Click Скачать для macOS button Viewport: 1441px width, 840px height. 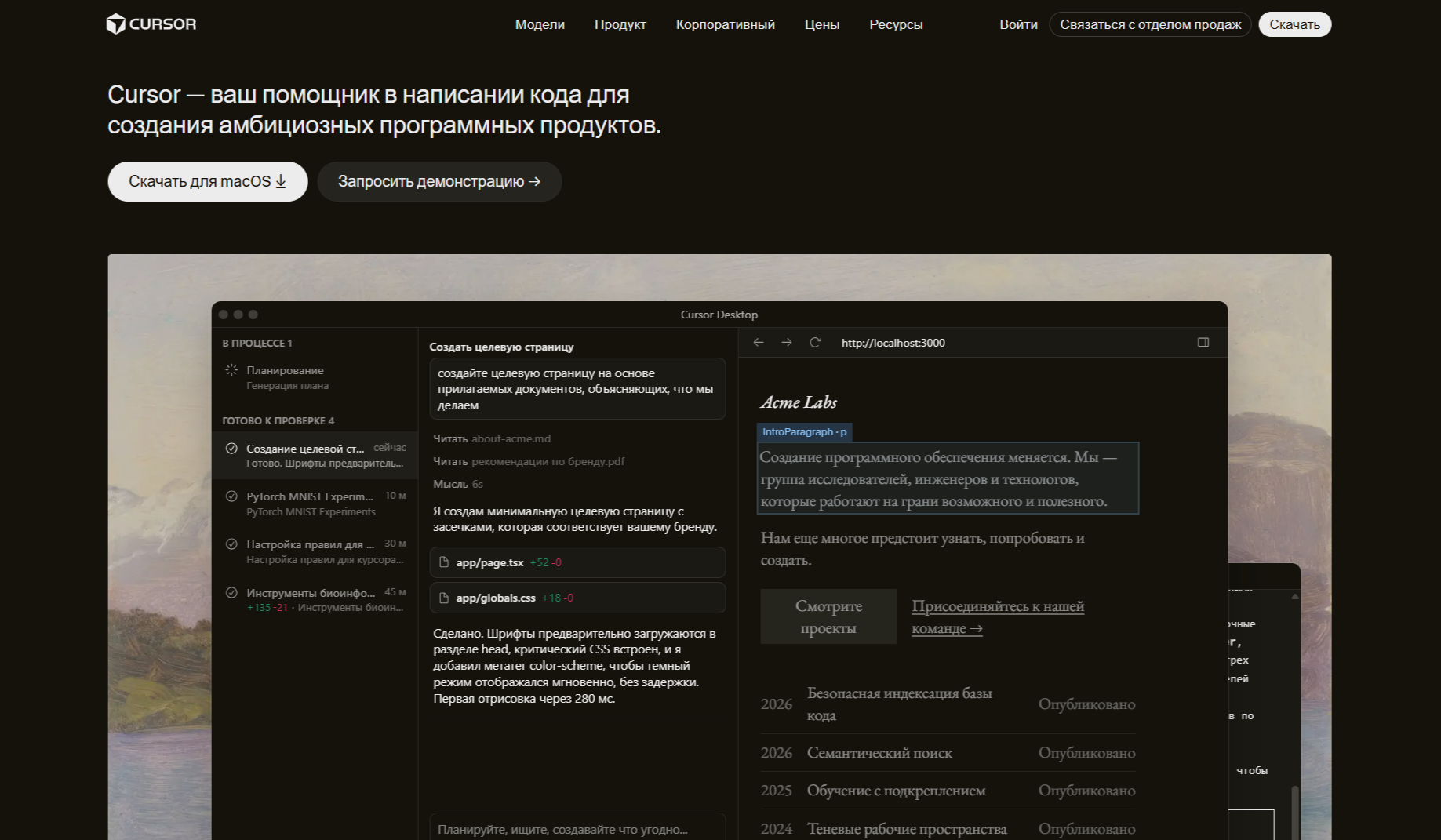[208, 181]
